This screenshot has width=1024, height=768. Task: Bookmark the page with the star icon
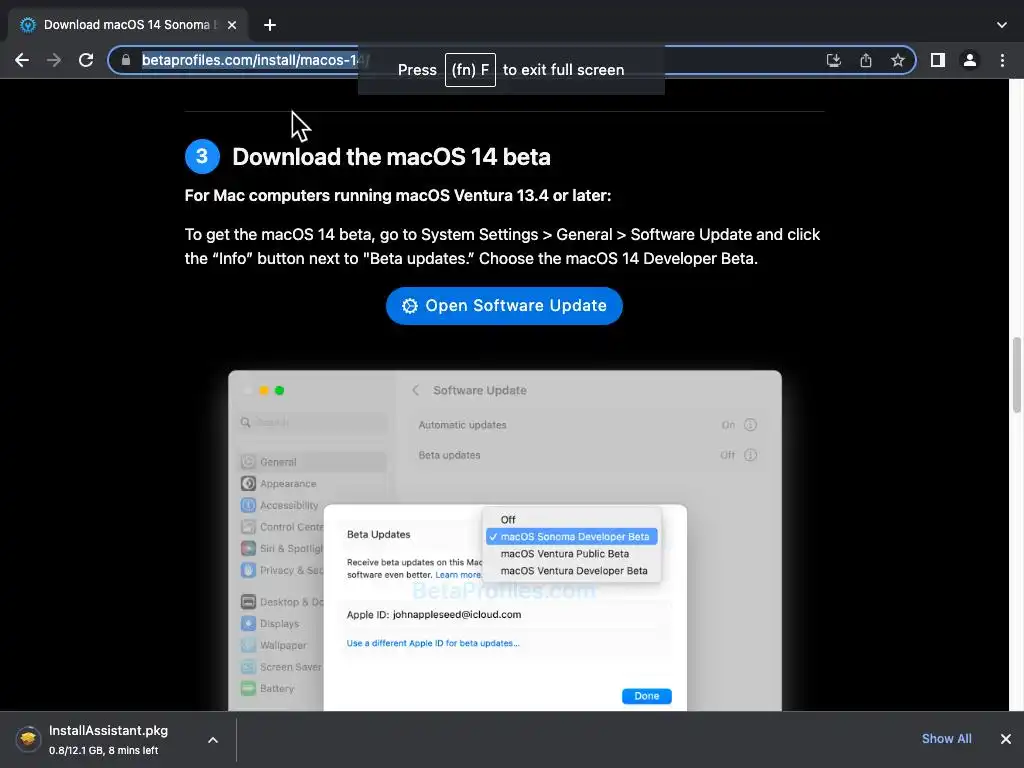[x=897, y=60]
